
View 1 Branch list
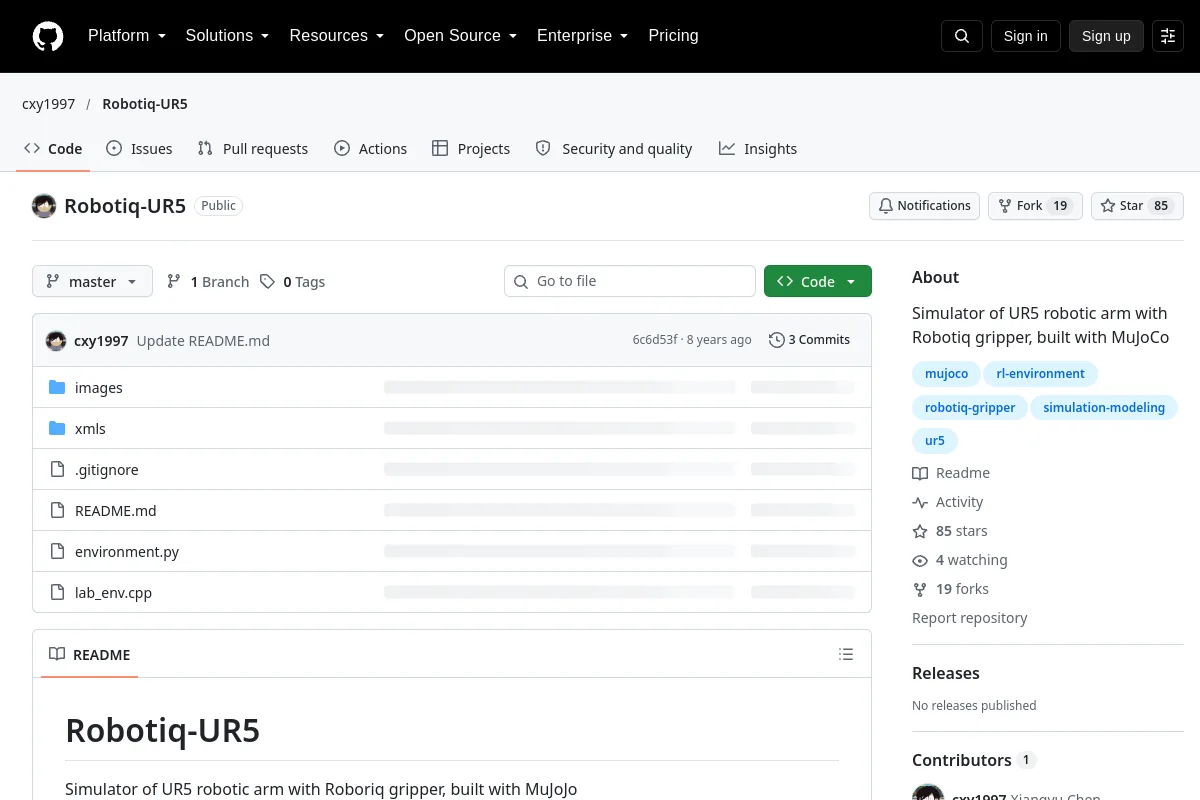pyautogui.click(x=208, y=281)
